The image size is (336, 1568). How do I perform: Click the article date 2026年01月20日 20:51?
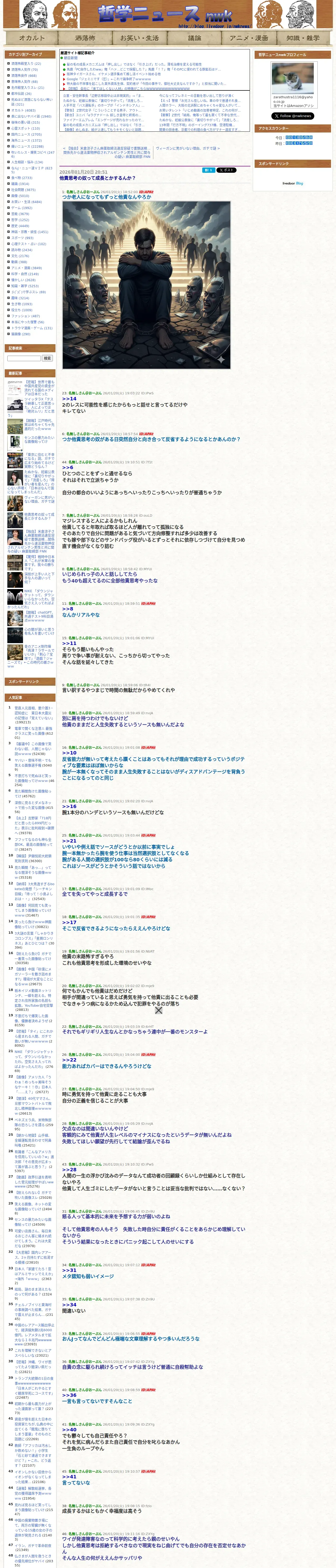click(83, 172)
